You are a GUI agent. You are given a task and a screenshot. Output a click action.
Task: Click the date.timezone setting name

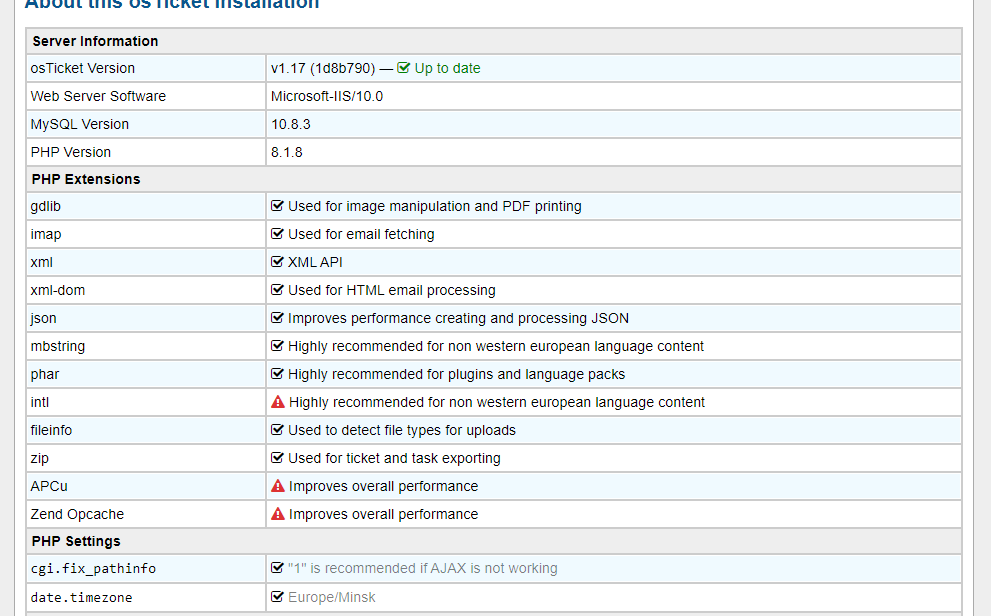(x=82, y=597)
